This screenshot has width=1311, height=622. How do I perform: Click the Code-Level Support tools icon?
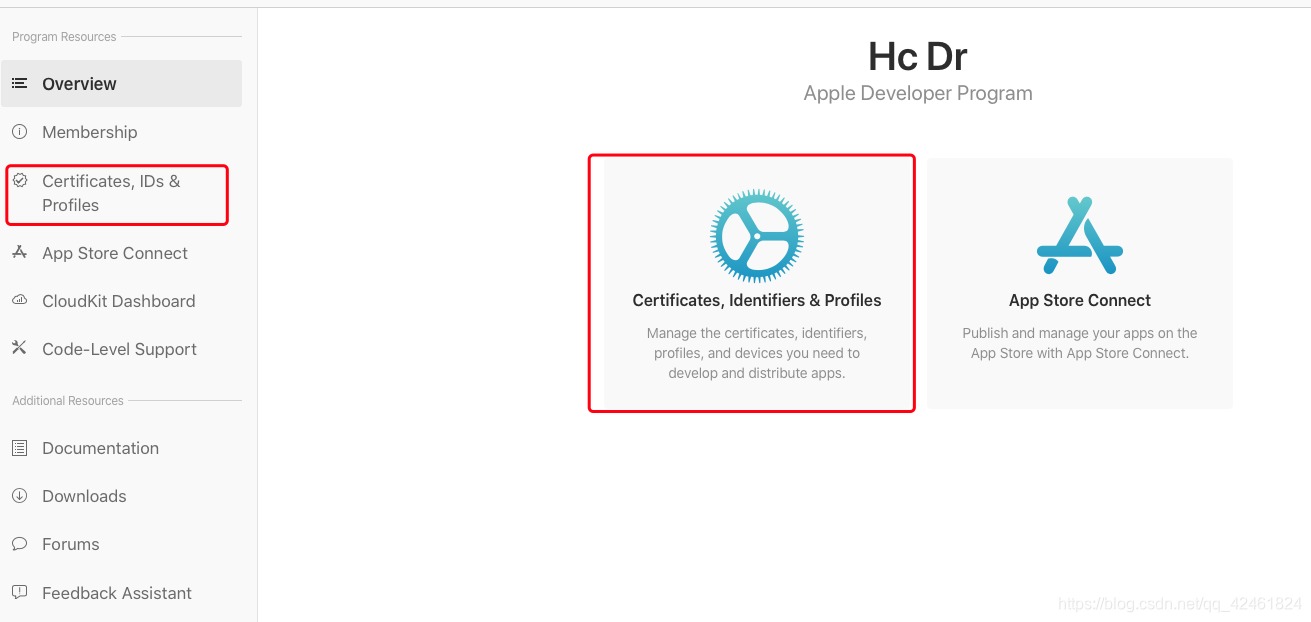coord(19,349)
